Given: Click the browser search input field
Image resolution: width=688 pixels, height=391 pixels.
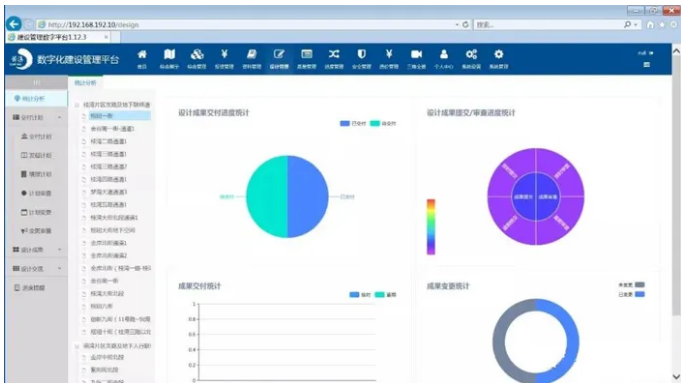Looking at the screenshot, I should click(548, 25).
